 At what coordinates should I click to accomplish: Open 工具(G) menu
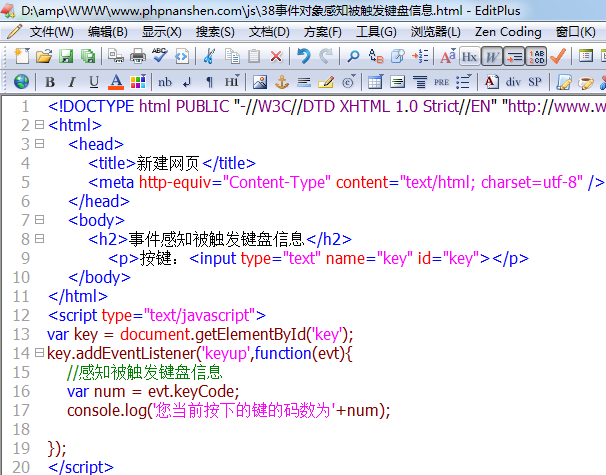pyautogui.click(x=376, y=32)
